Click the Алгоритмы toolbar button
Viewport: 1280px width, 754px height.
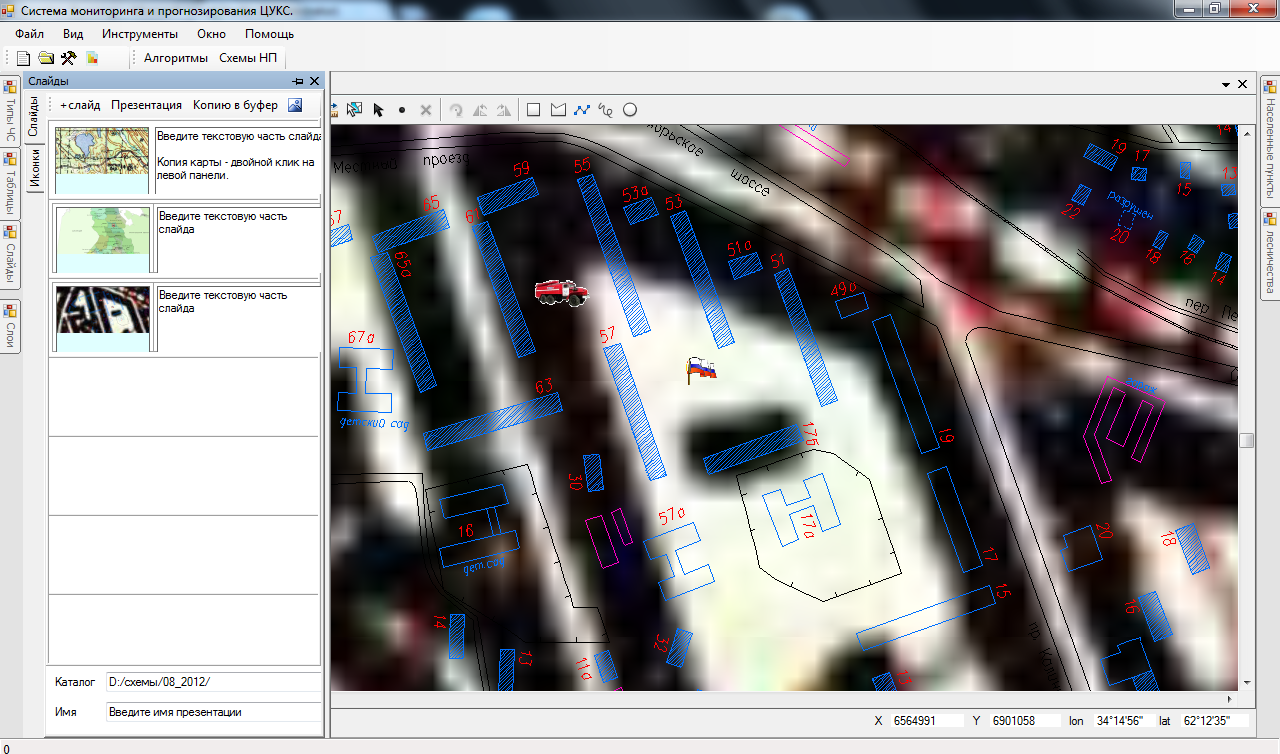coord(176,58)
